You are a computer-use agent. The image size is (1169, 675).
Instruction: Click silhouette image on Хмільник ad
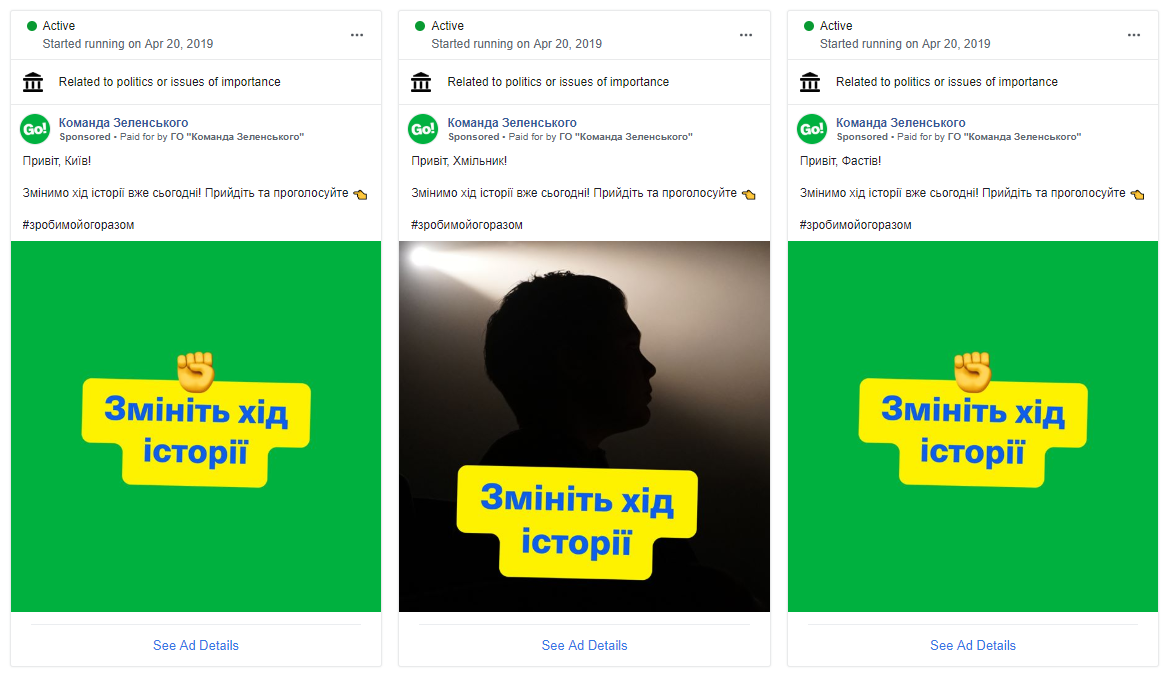click(x=584, y=427)
